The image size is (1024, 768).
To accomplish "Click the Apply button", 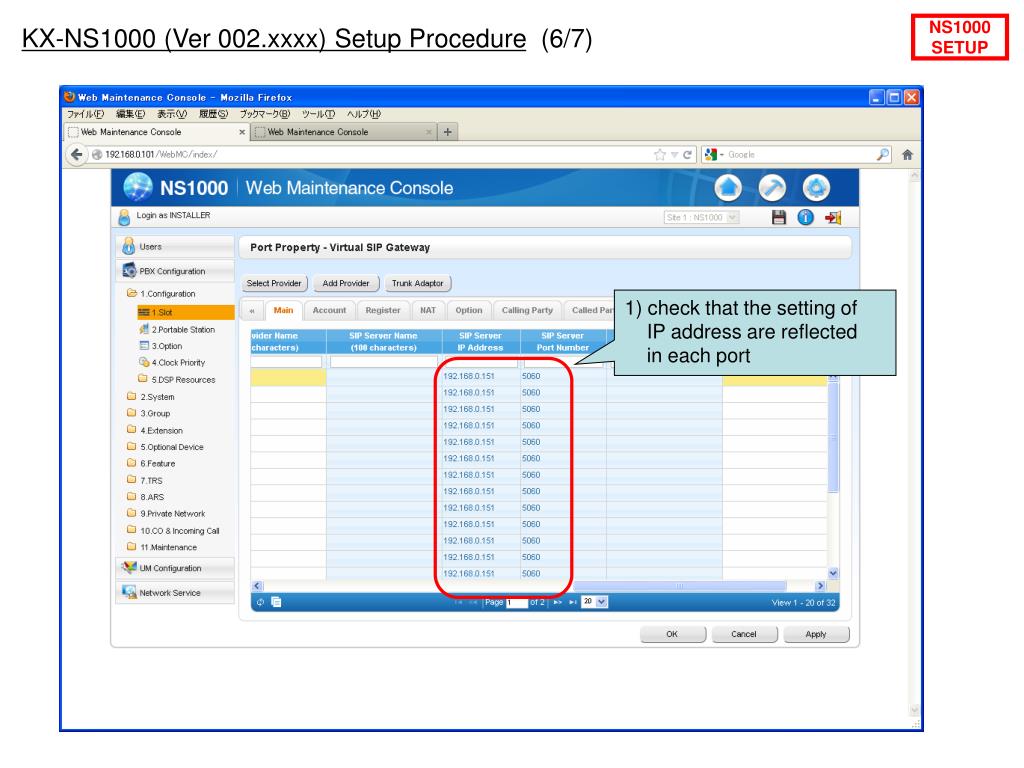I will point(816,634).
